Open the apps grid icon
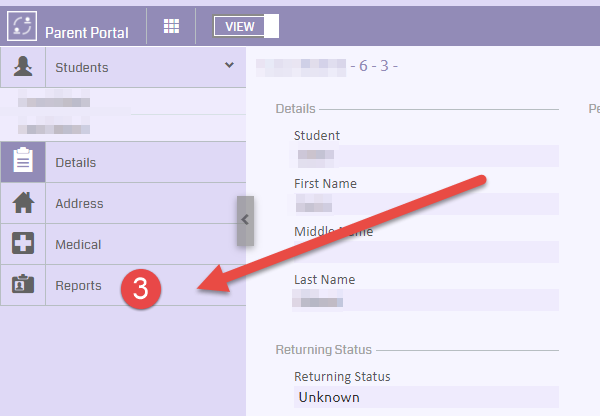Viewport: 600px width, 416px height. coord(171,27)
